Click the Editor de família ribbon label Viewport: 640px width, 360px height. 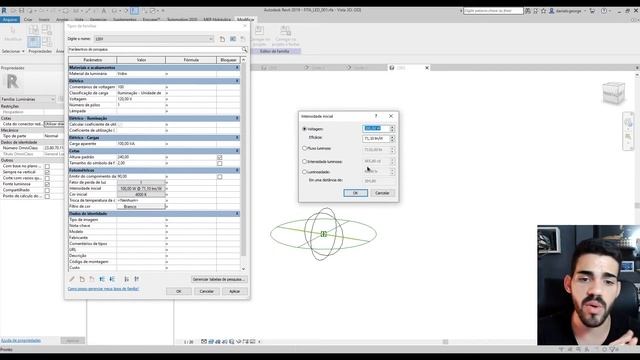(x=275, y=51)
